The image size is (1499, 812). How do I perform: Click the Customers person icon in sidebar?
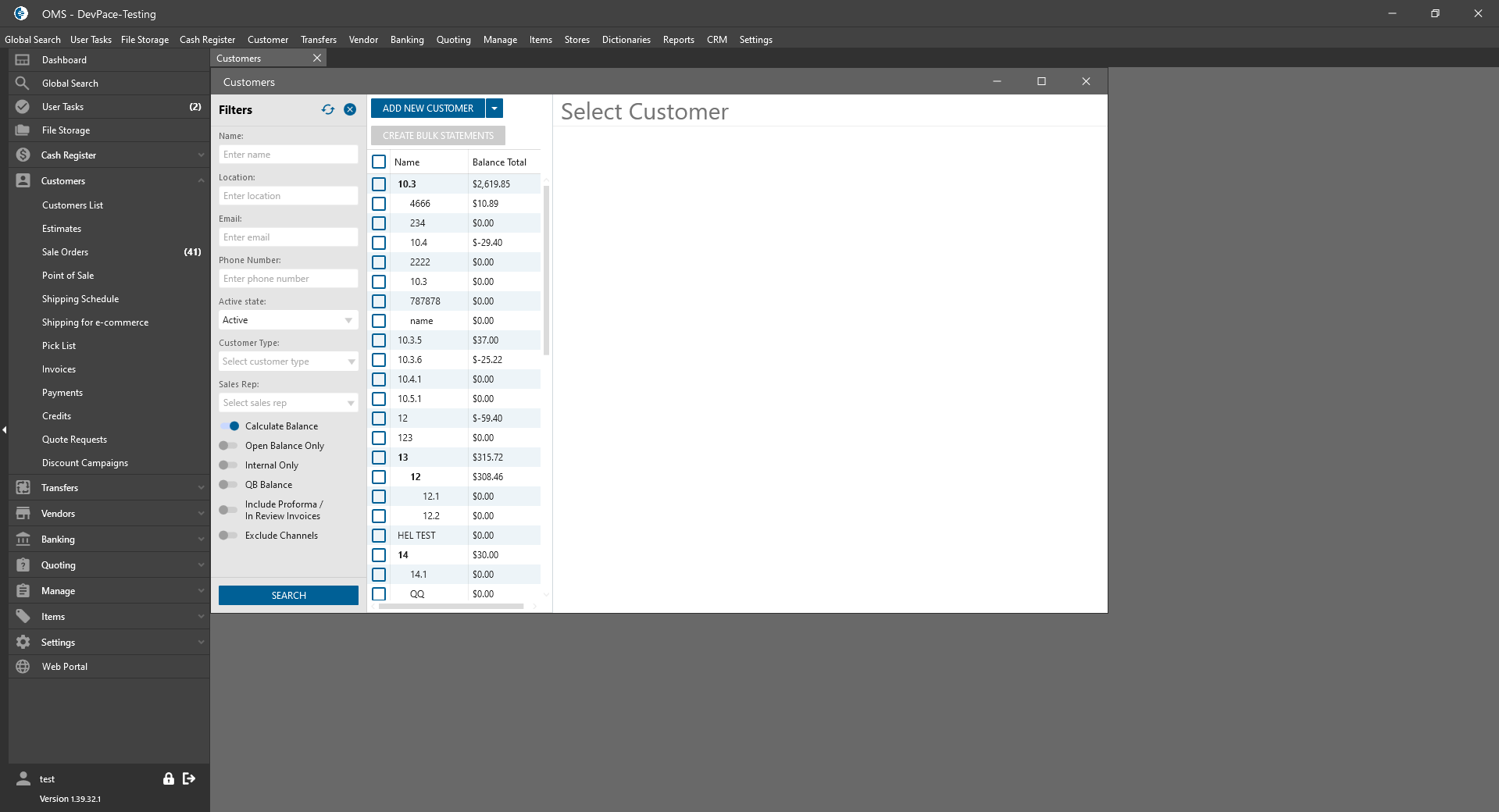pyautogui.click(x=23, y=181)
